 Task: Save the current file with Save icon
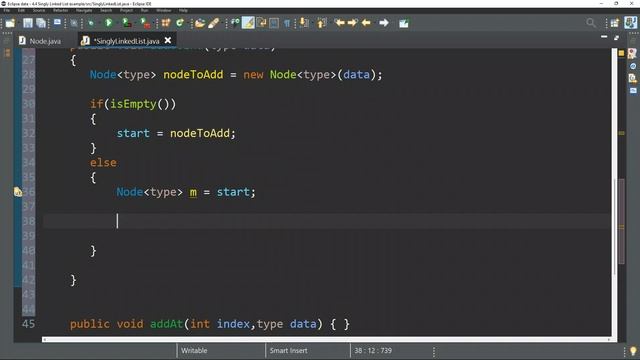tap(27, 23)
